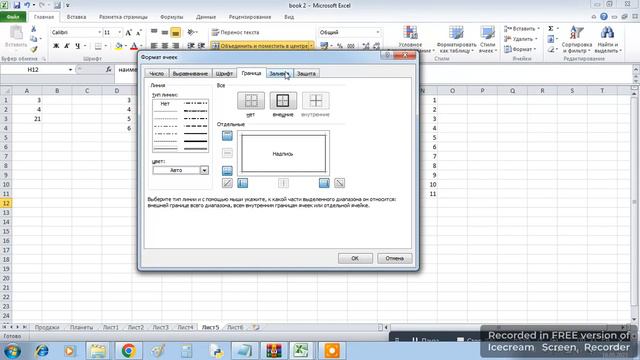Open the Формат cells dropdown in ribbon
Screen dimensions: 640x360
tap(520, 49)
